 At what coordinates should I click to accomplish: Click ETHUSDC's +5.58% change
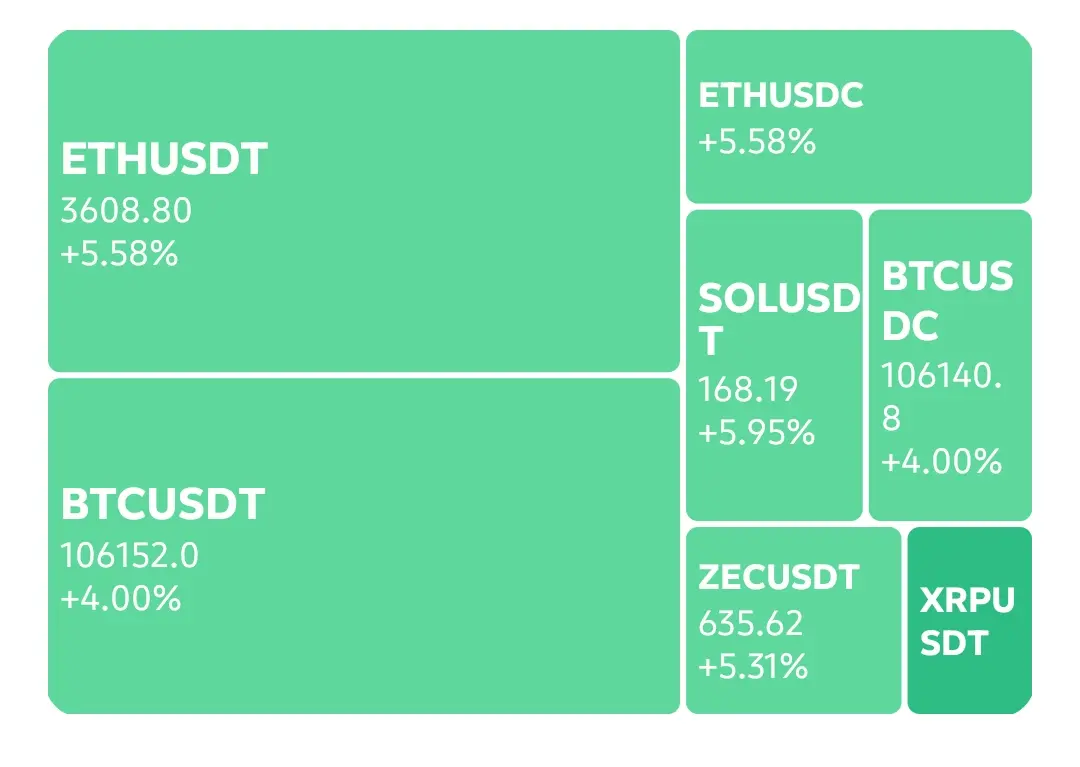click(x=757, y=141)
